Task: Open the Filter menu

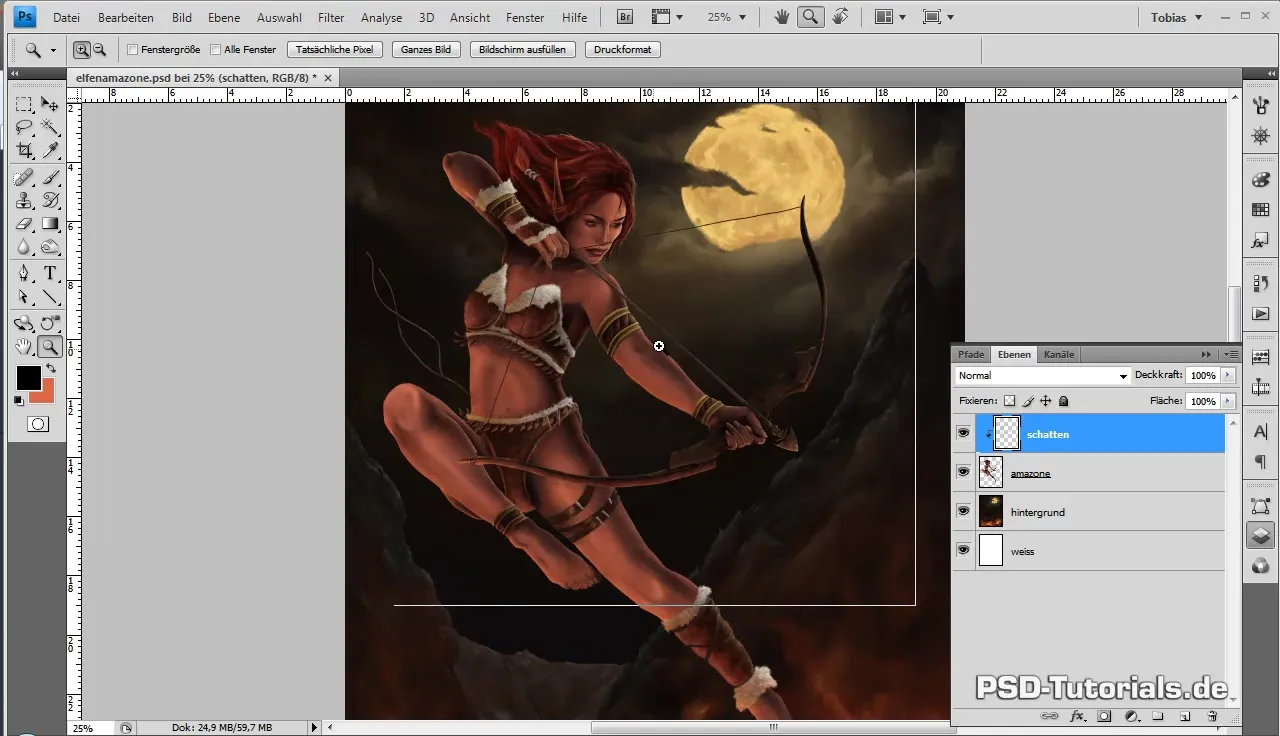Action: click(x=331, y=17)
